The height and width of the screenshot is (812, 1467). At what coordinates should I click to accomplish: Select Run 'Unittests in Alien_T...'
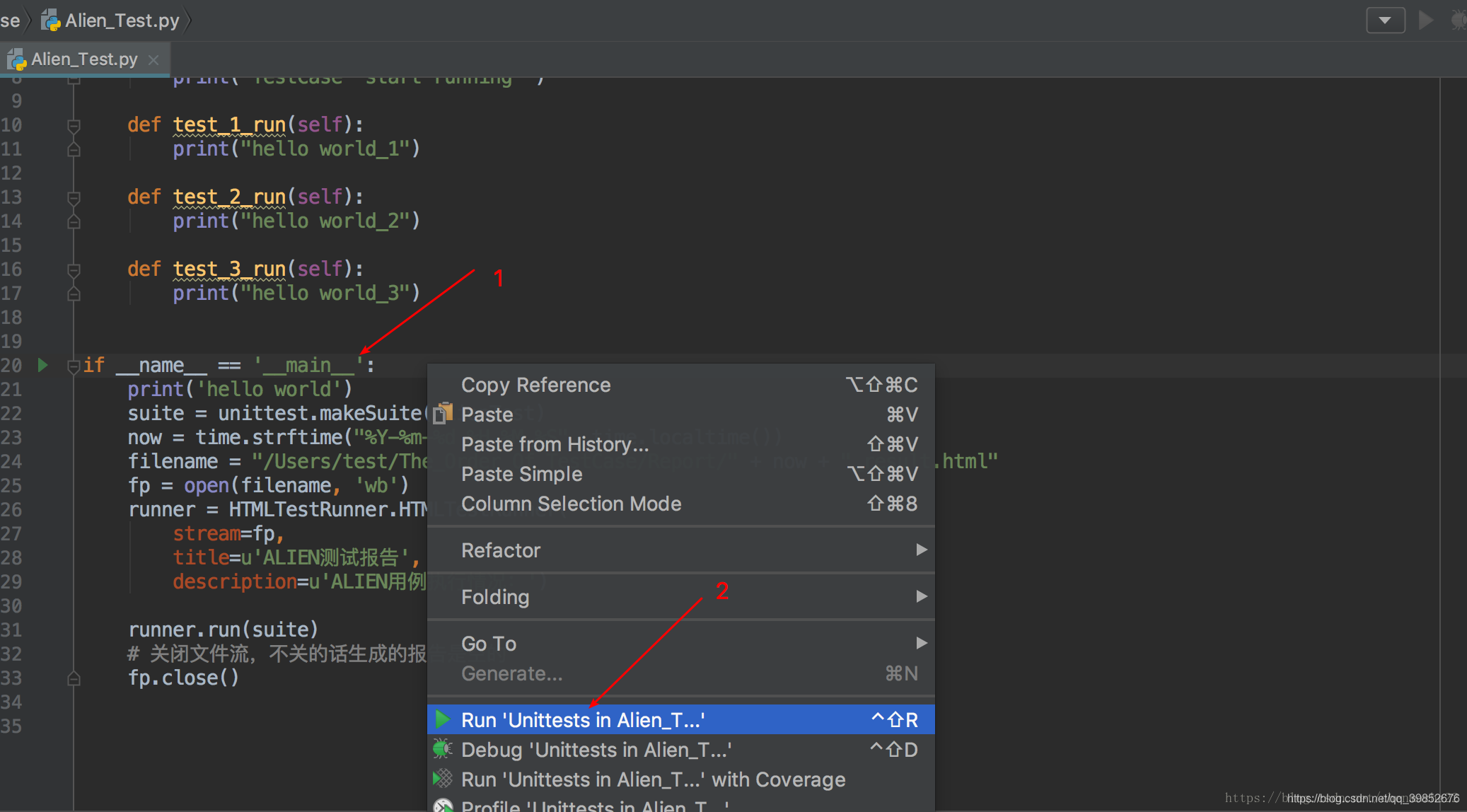(582, 719)
